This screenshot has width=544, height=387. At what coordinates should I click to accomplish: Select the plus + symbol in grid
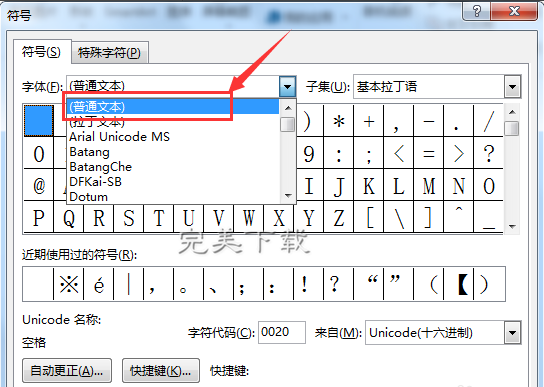pos(369,121)
